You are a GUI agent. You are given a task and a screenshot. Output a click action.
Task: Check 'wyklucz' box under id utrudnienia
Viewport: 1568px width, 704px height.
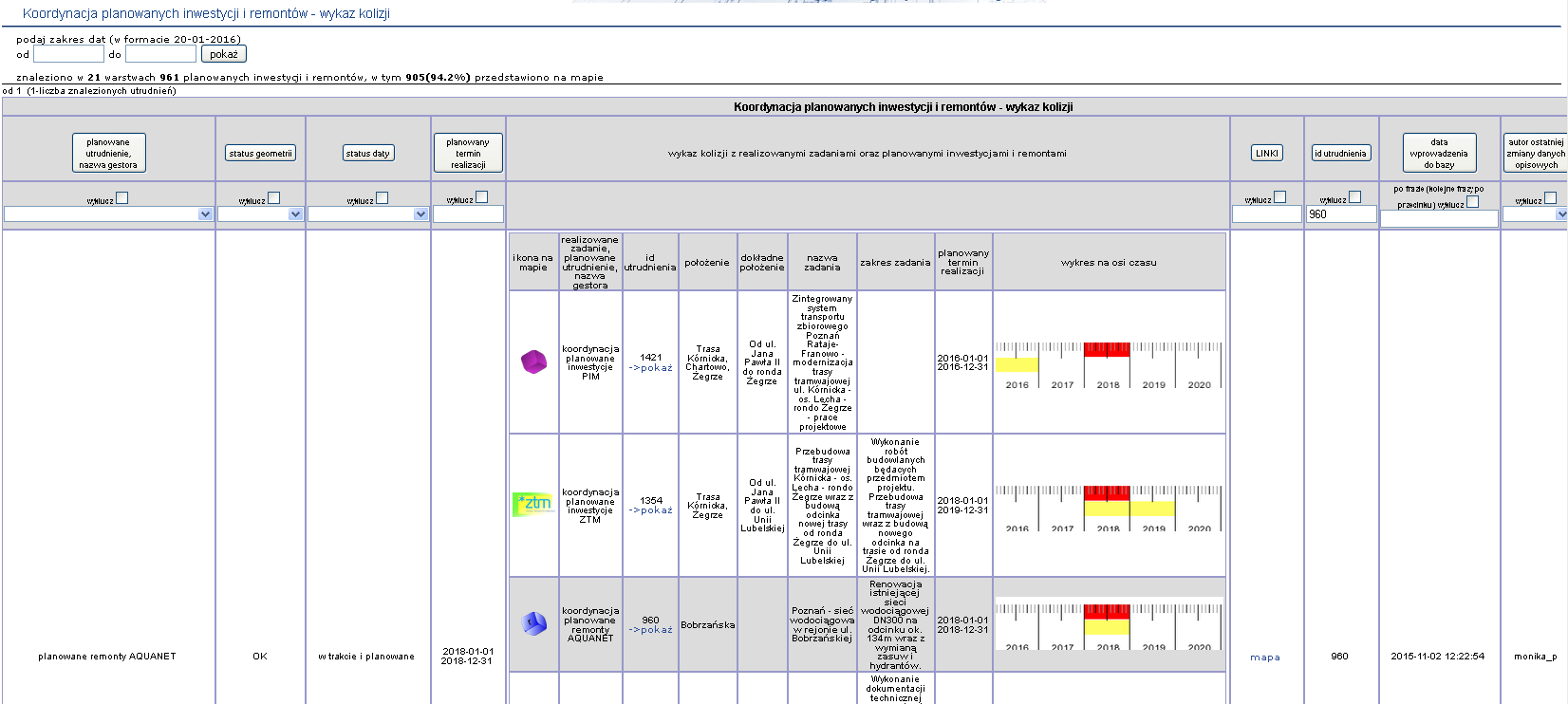pyautogui.click(x=1354, y=197)
